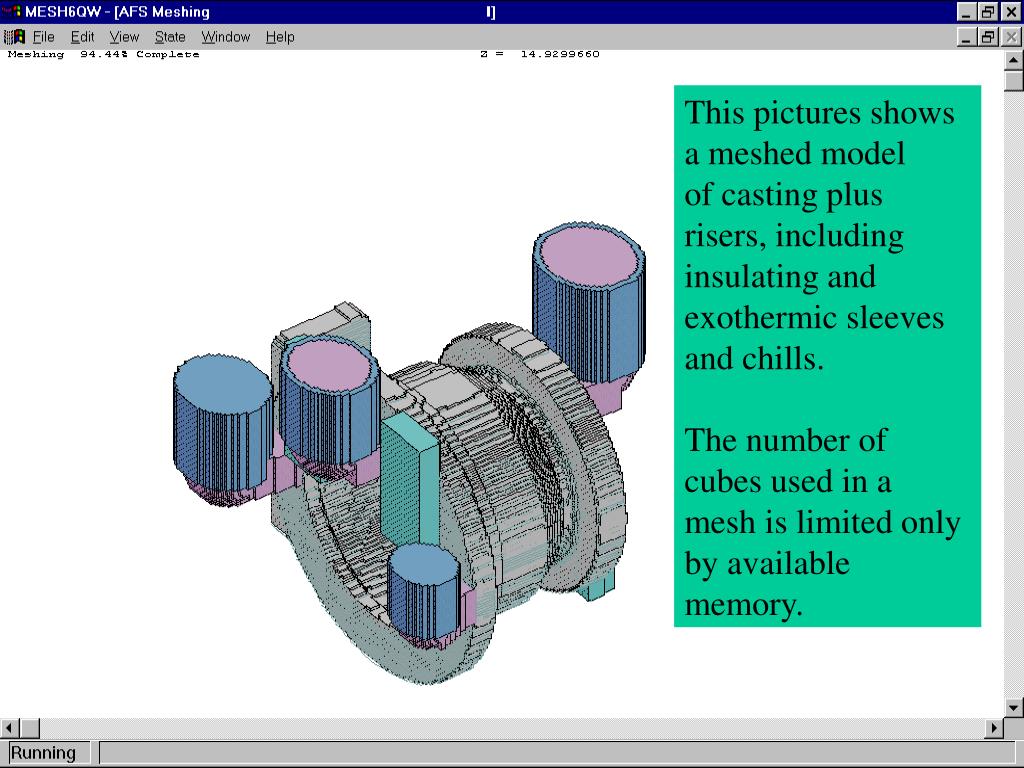Open the File menu
Image resolution: width=1024 pixels, height=768 pixels.
(x=43, y=37)
